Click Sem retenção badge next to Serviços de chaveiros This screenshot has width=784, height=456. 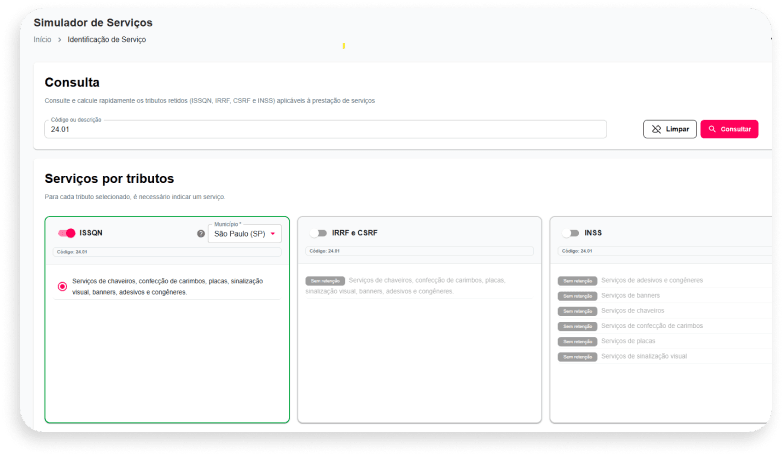pos(578,311)
